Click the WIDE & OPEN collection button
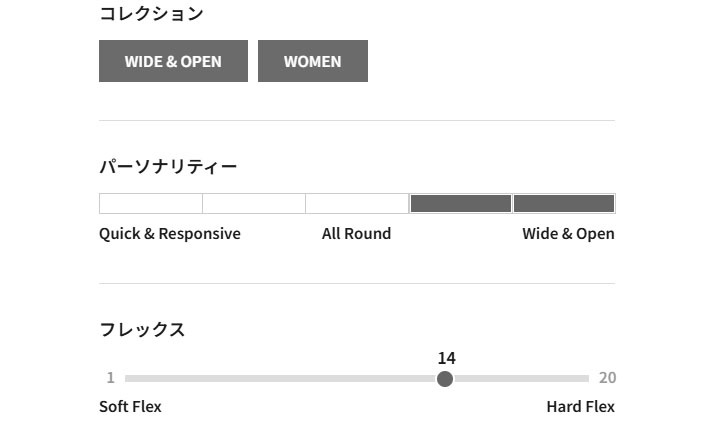 pyautogui.click(x=173, y=61)
